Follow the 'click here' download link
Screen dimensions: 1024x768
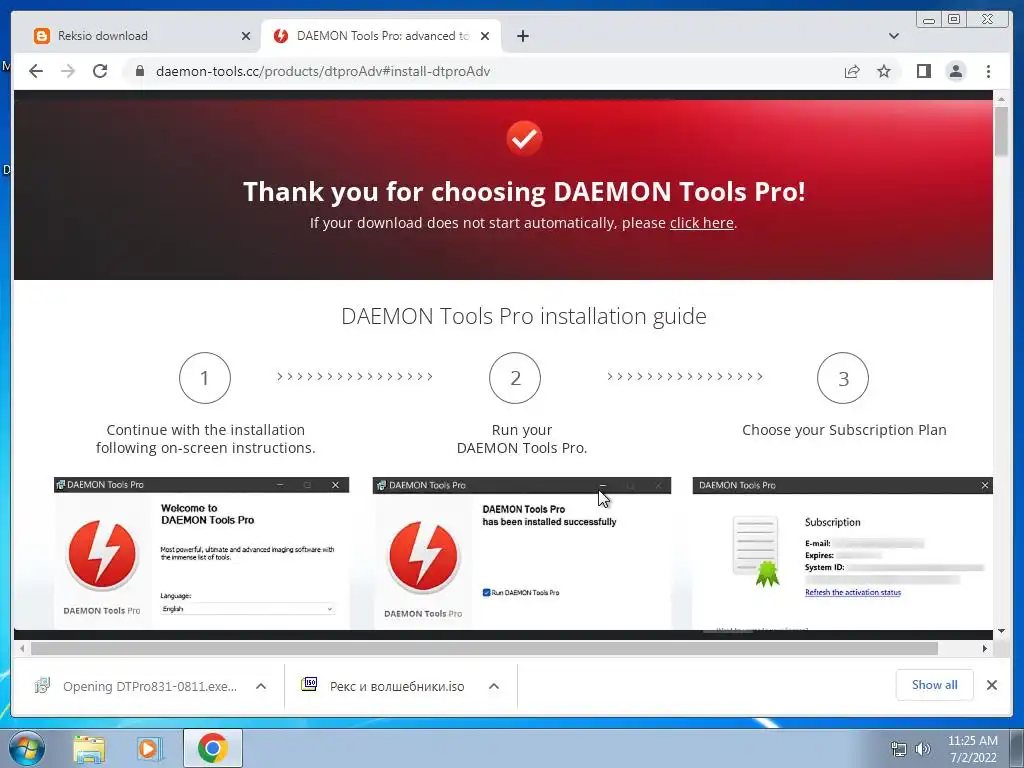pyautogui.click(x=701, y=223)
